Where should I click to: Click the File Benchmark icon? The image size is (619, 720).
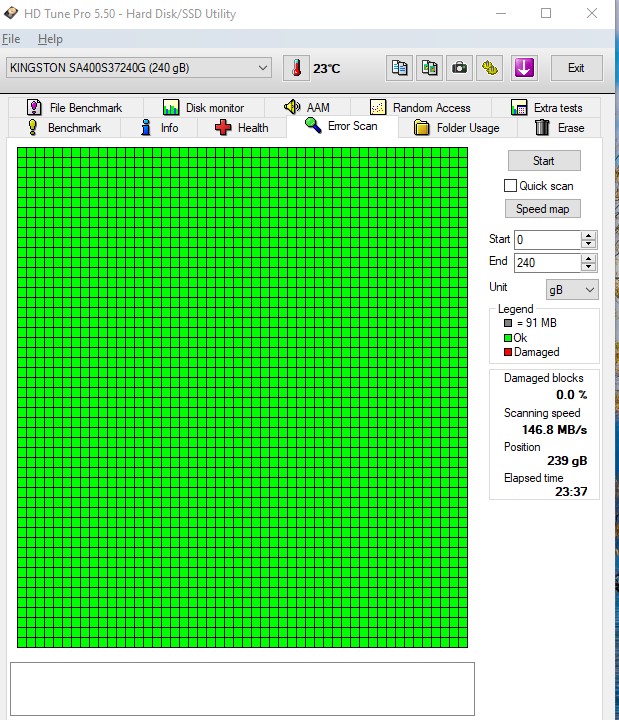pyautogui.click(x=34, y=107)
